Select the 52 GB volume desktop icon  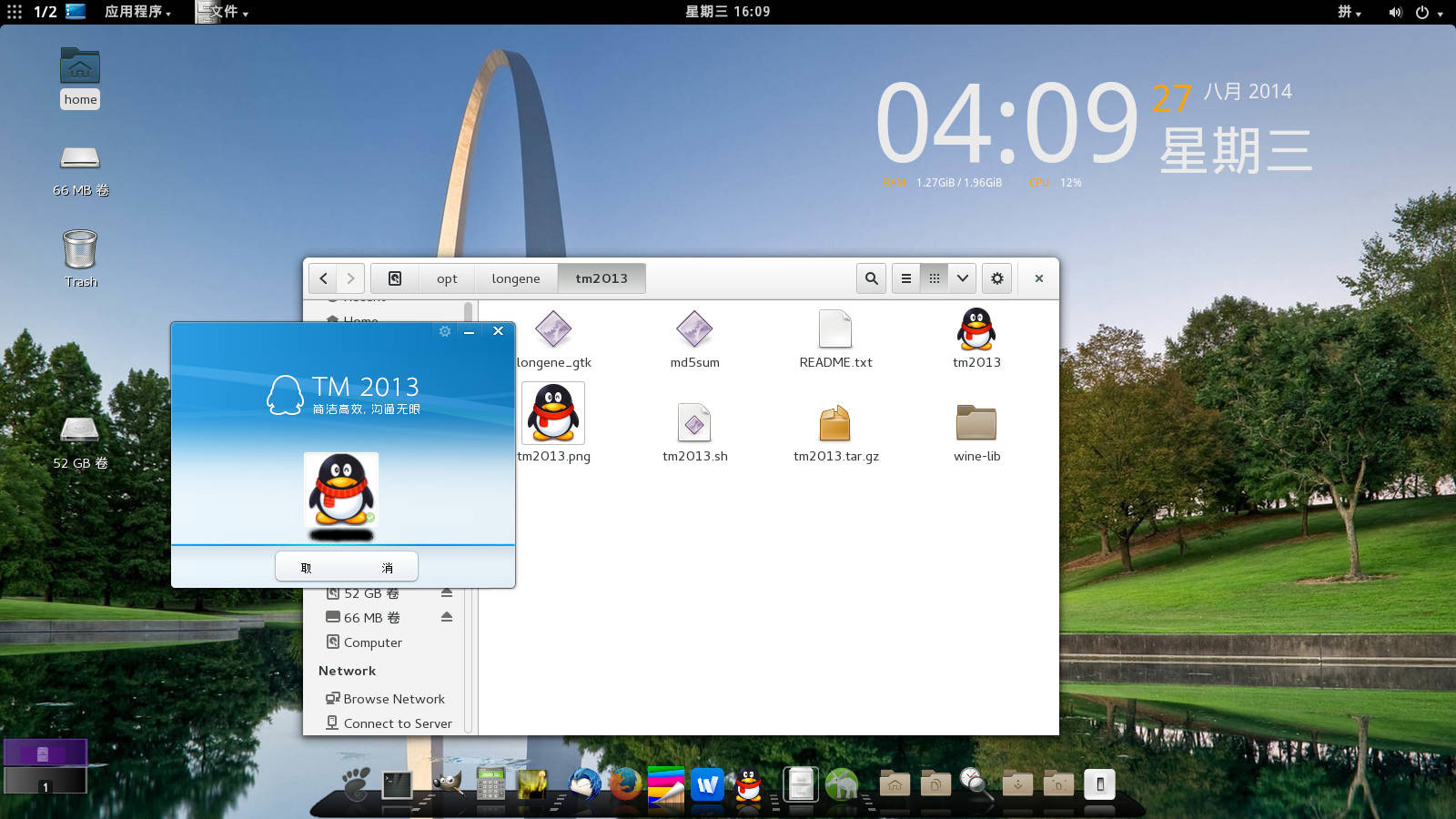(x=80, y=443)
